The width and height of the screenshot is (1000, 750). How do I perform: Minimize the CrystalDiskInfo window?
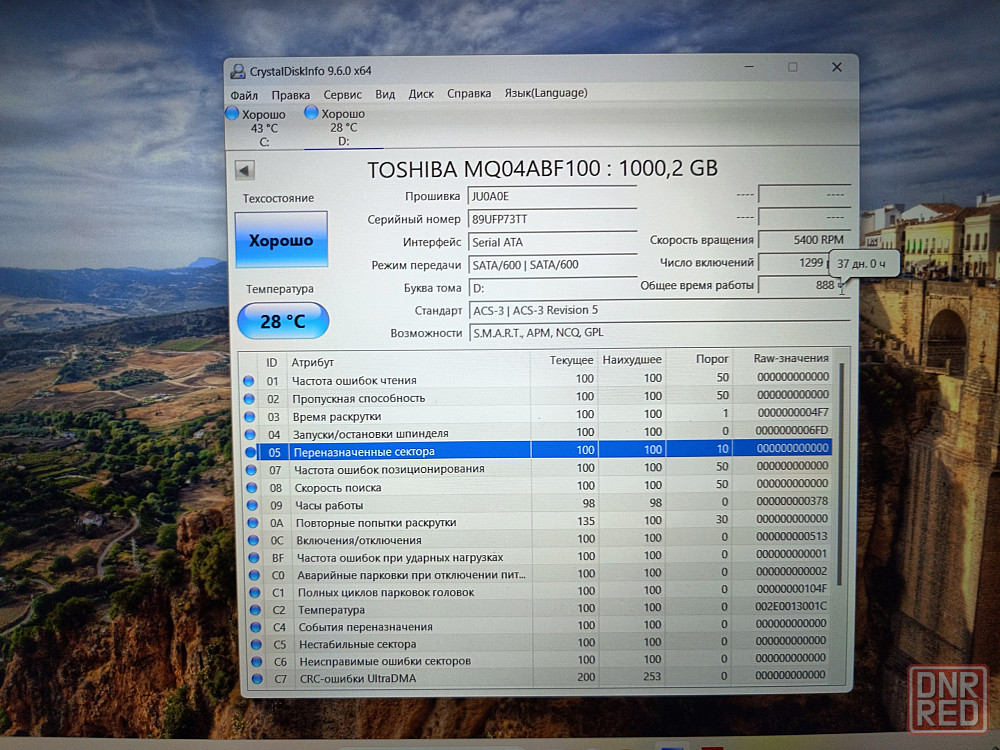749,66
